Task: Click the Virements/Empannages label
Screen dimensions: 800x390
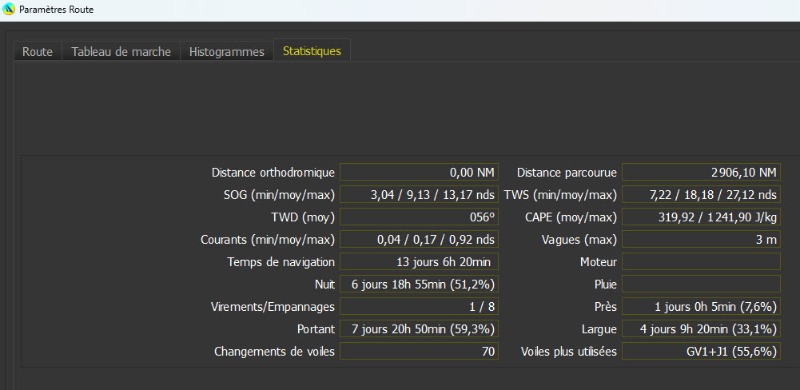Action: coord(273,307)
